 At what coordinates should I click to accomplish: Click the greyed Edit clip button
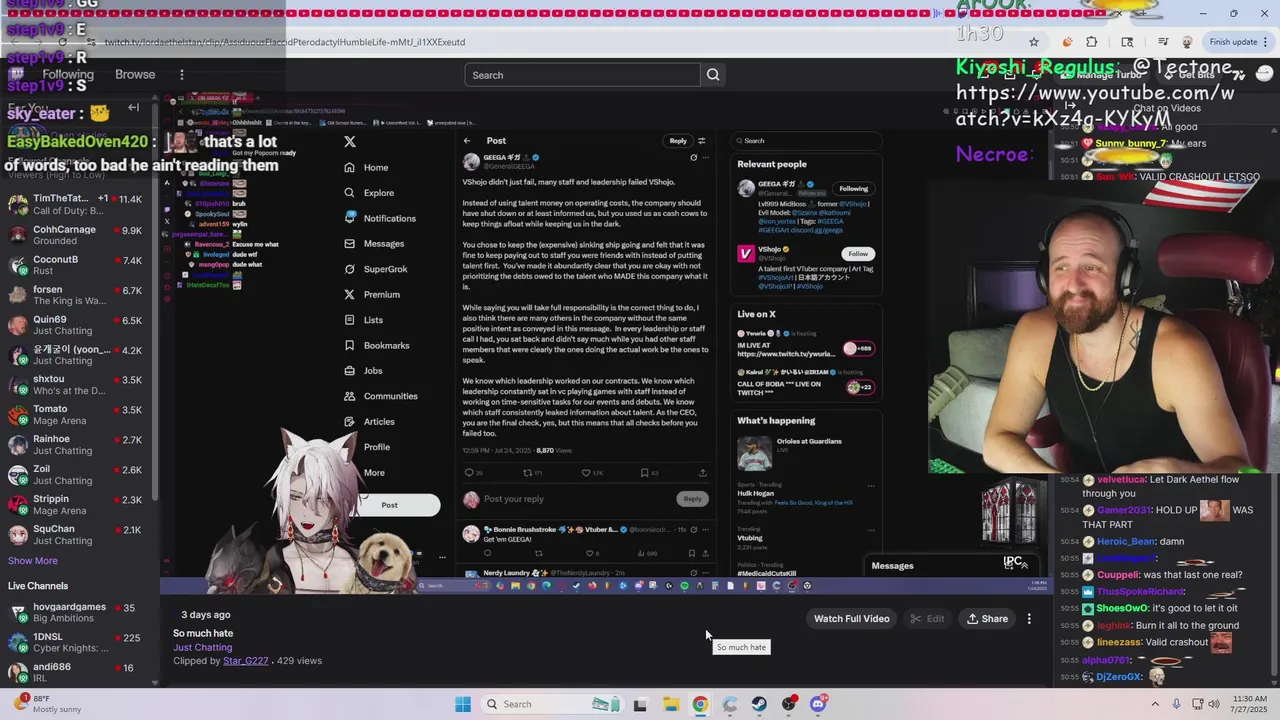(927, 619)
